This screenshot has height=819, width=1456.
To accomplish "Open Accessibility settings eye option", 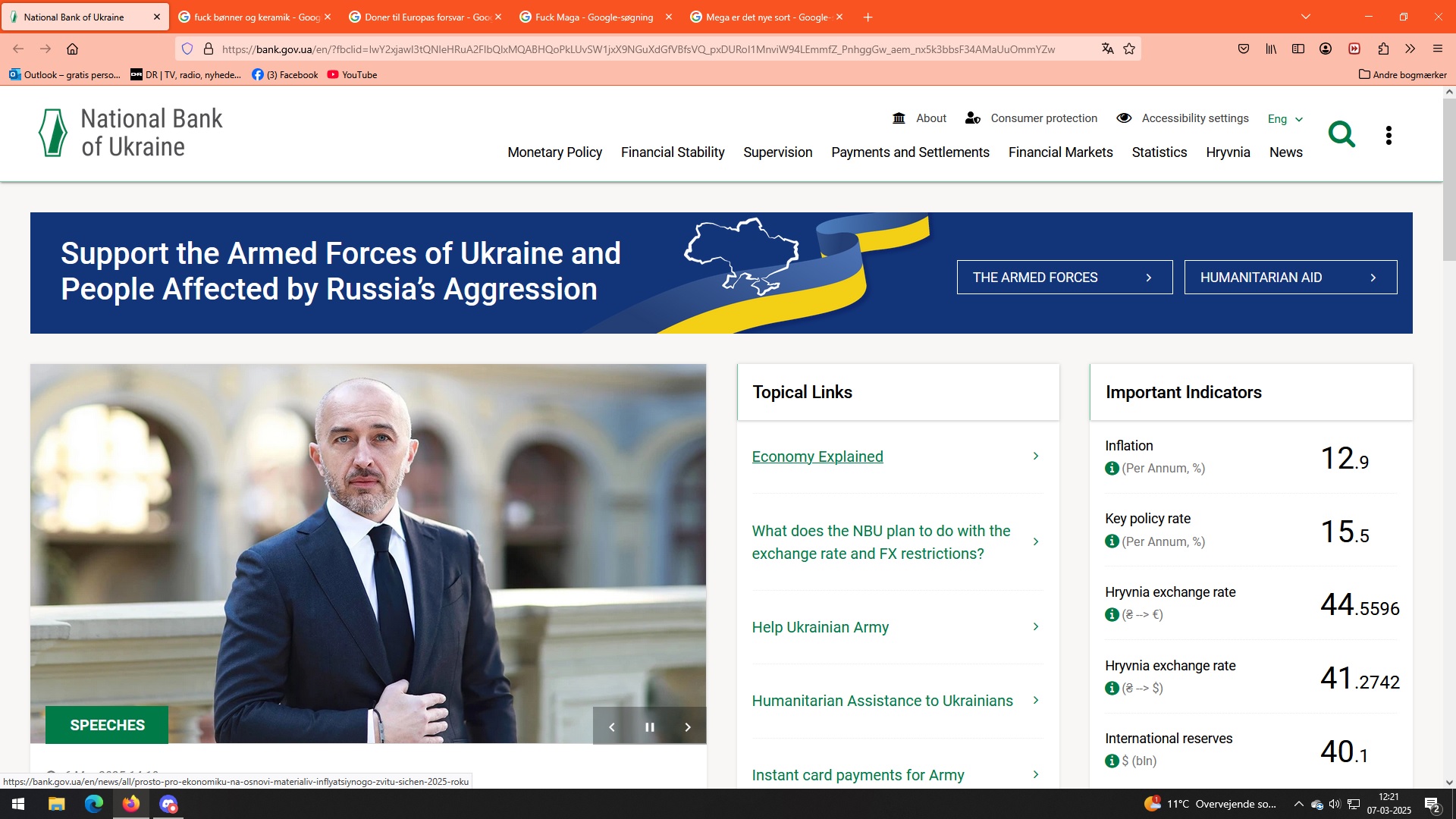I will (x=1183, y=118).
